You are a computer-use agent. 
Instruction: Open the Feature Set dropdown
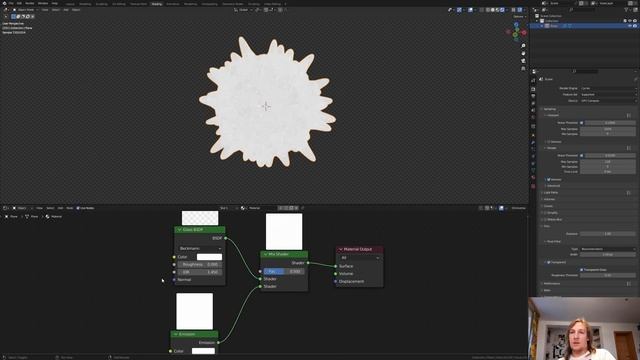[608, 94]
